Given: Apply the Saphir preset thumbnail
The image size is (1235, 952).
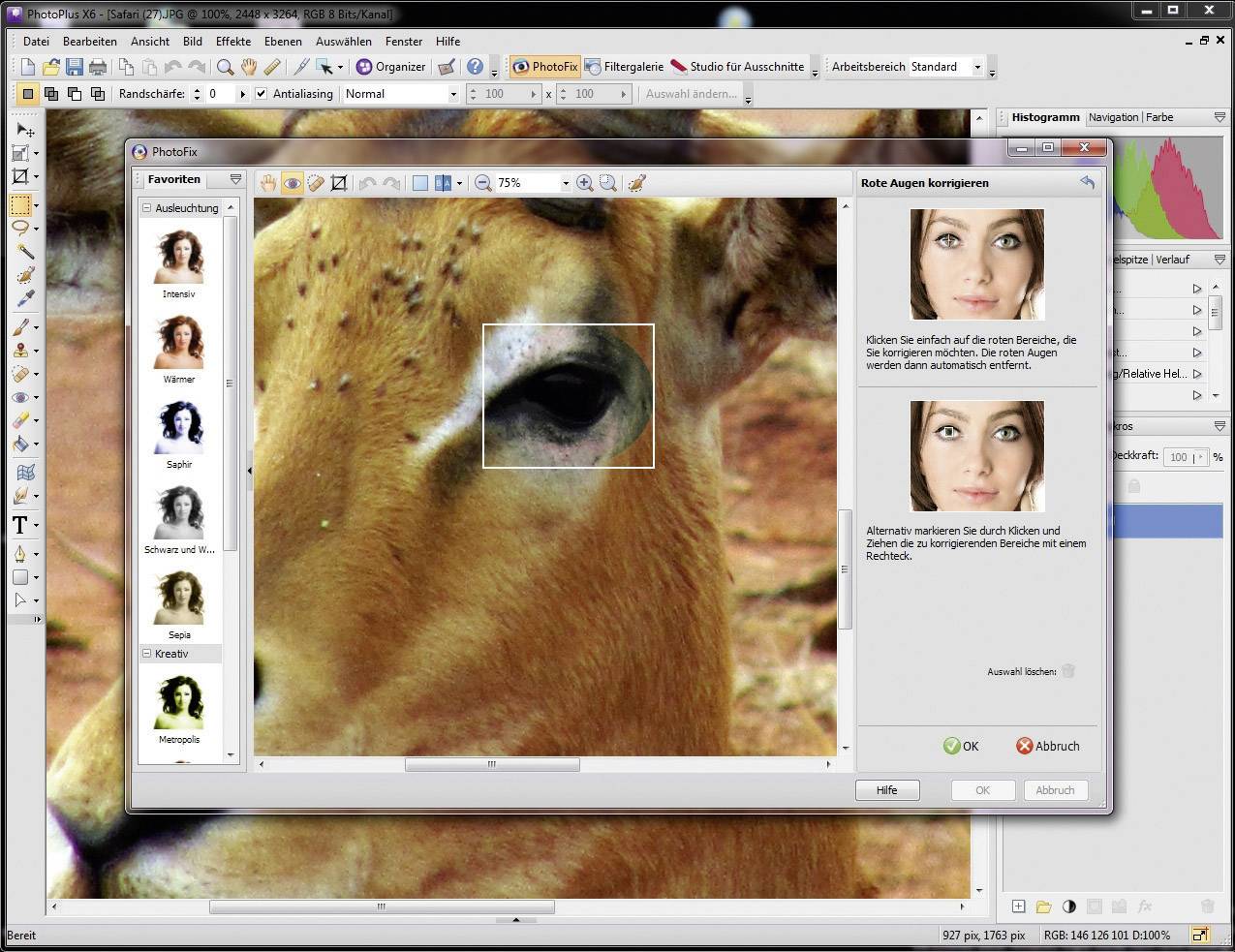Looking at the screenshot, I should (179, 427).
